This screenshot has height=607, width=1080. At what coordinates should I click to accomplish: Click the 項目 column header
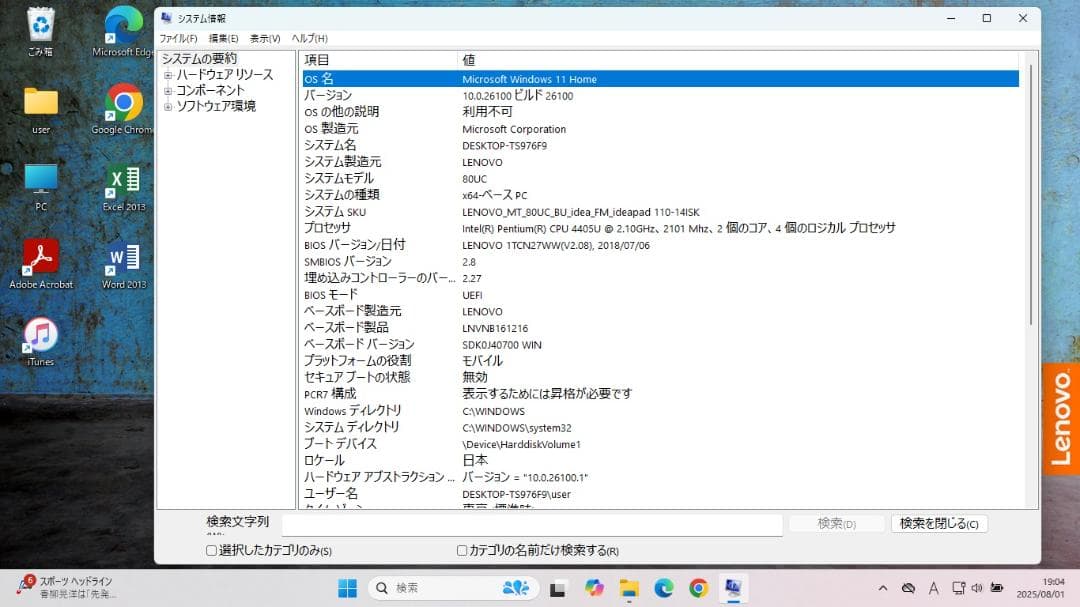coord(378,60)
